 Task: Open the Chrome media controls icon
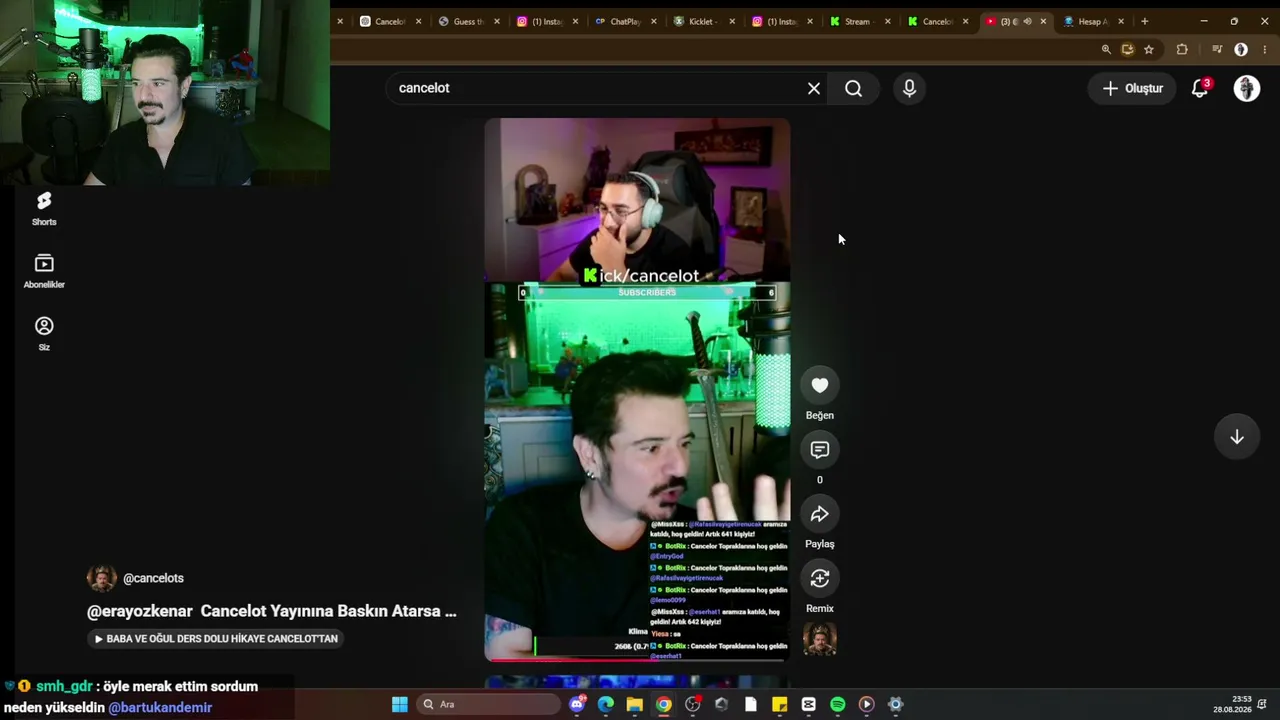[x=1217, y=49]
